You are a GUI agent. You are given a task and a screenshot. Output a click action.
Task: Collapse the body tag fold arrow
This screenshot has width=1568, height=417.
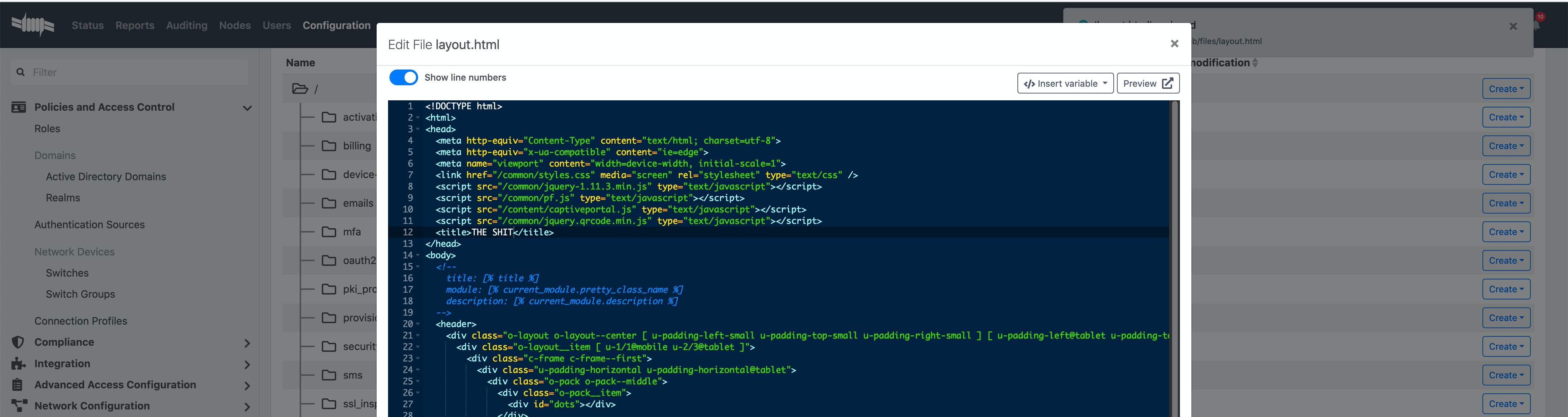[418, 256]
